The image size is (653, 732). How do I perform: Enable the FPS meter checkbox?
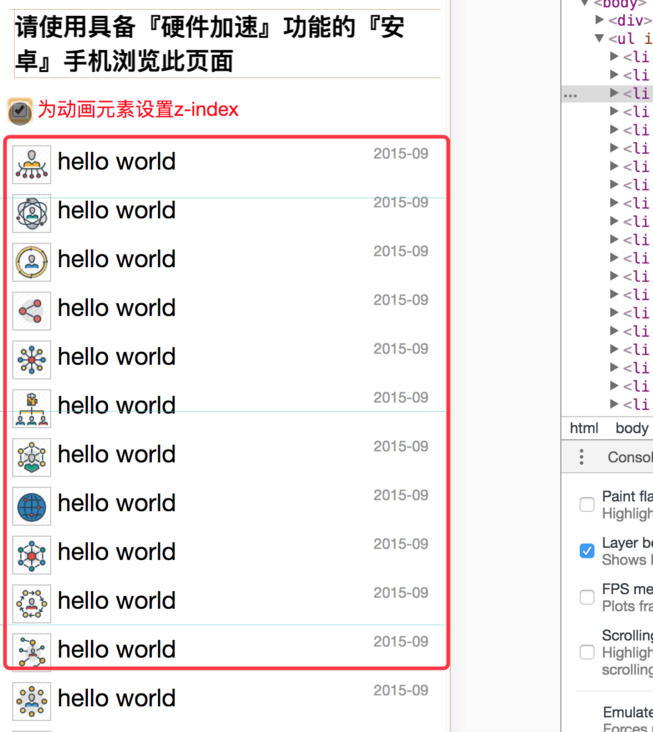pyautogui.click(x=587, y=597)
